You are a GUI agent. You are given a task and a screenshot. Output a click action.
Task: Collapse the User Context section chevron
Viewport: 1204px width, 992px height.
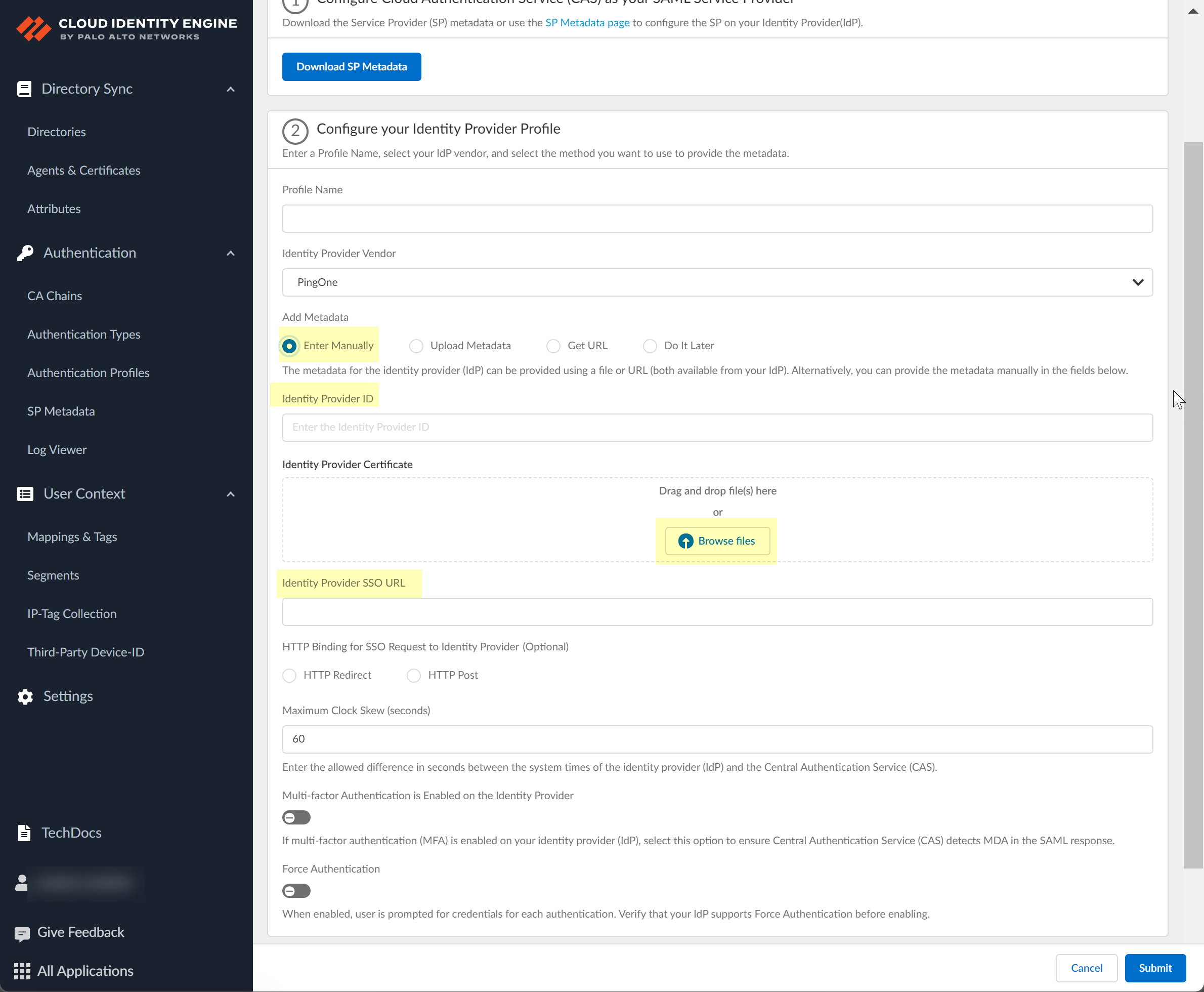point(231,493)
